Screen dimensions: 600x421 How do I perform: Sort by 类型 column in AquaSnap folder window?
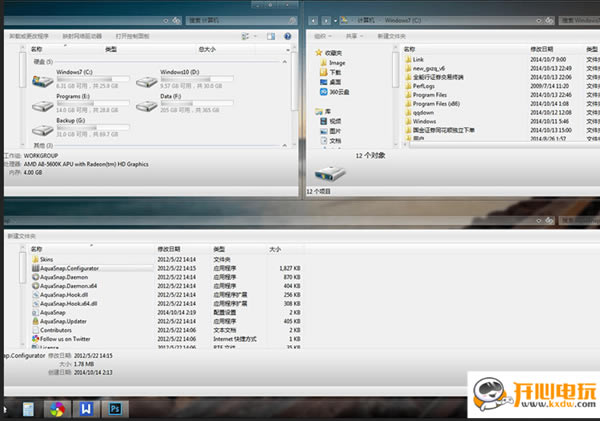tap(219, 249)
